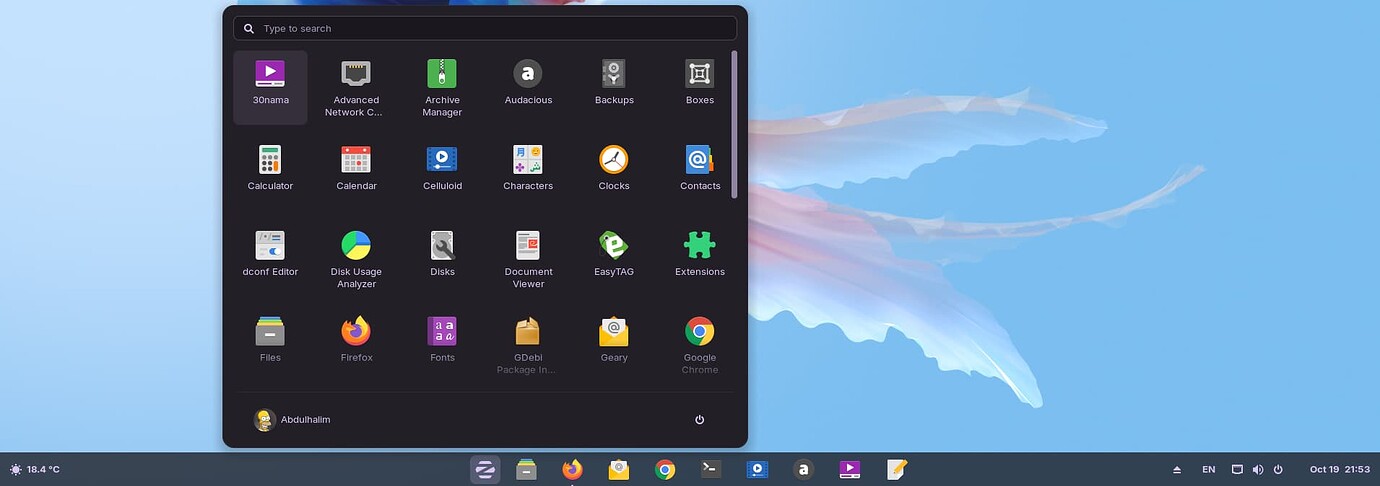The image size is (1380, 486).
Task: Open the volume tray icon
Action: pos(1257,469)
